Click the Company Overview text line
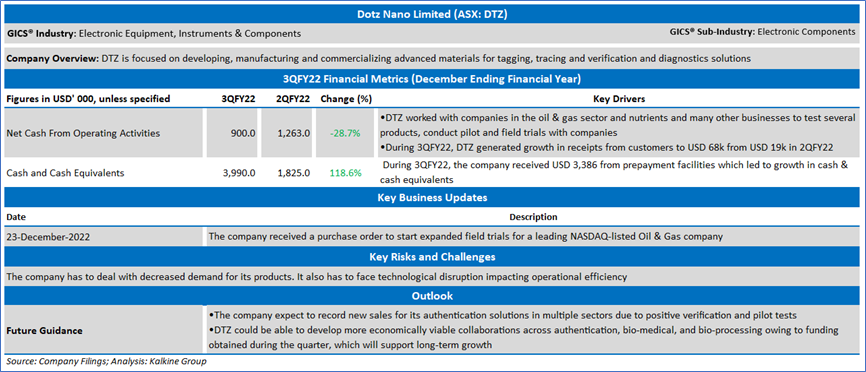Screen dimensions: 866x372 378,58
